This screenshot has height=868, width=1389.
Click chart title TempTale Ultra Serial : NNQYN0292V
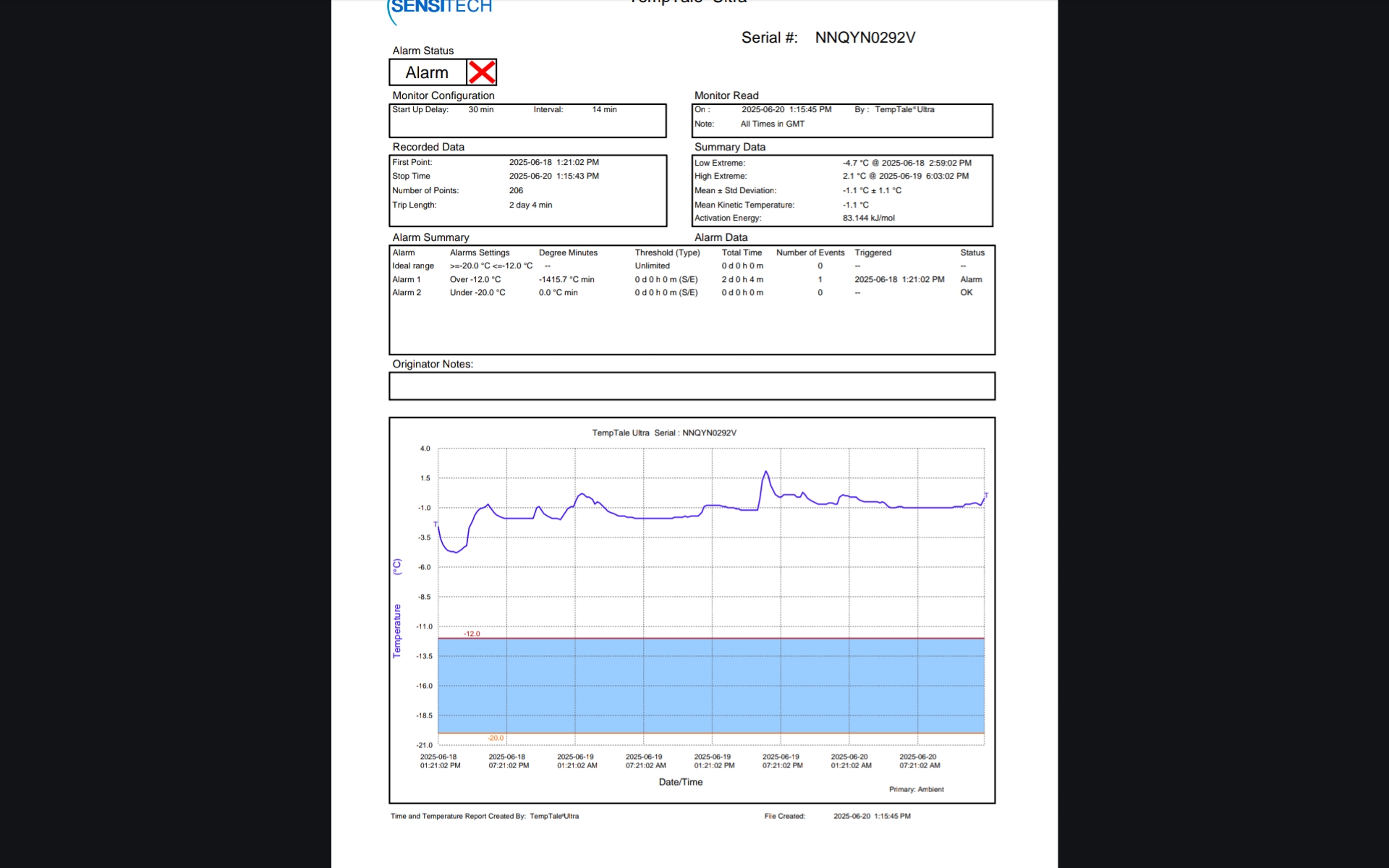(x=664, y=433)
